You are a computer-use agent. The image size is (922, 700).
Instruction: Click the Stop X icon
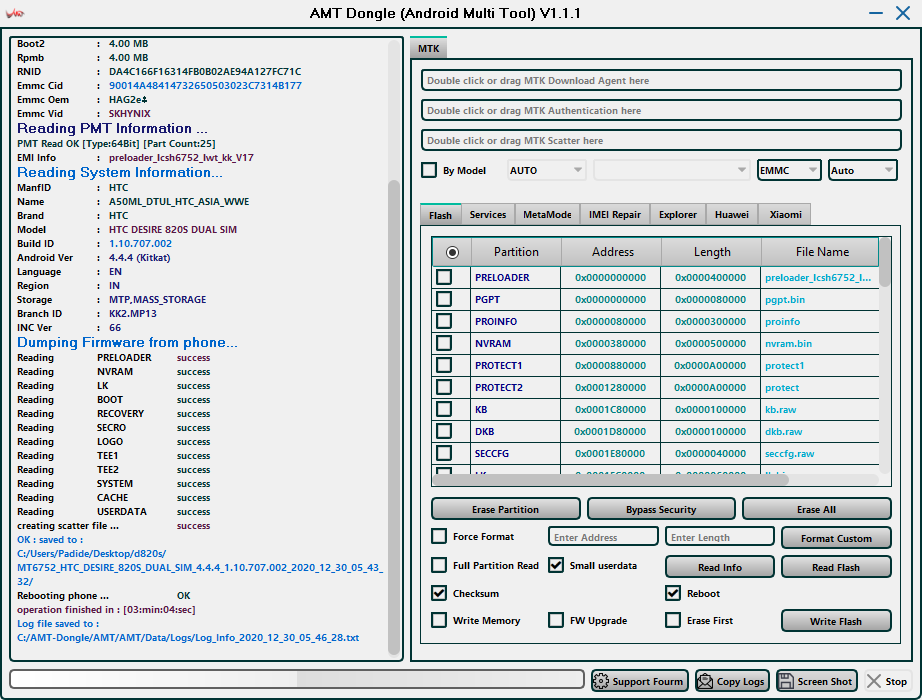[873, 681]
